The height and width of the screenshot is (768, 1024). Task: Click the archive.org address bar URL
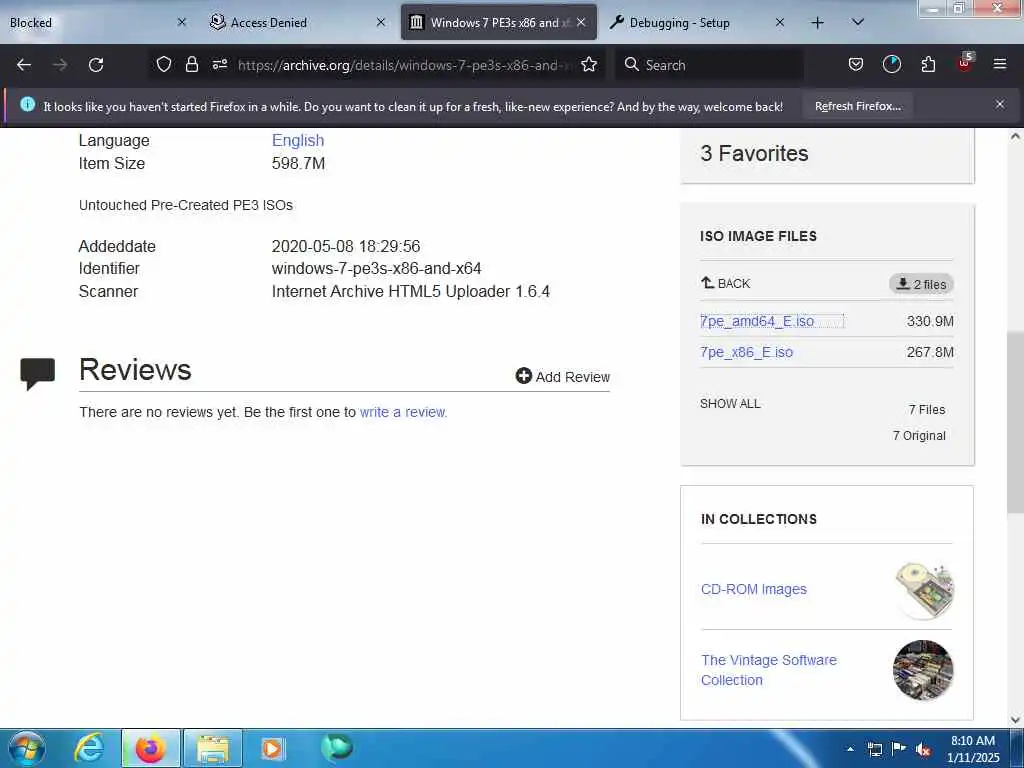(405, 65)
